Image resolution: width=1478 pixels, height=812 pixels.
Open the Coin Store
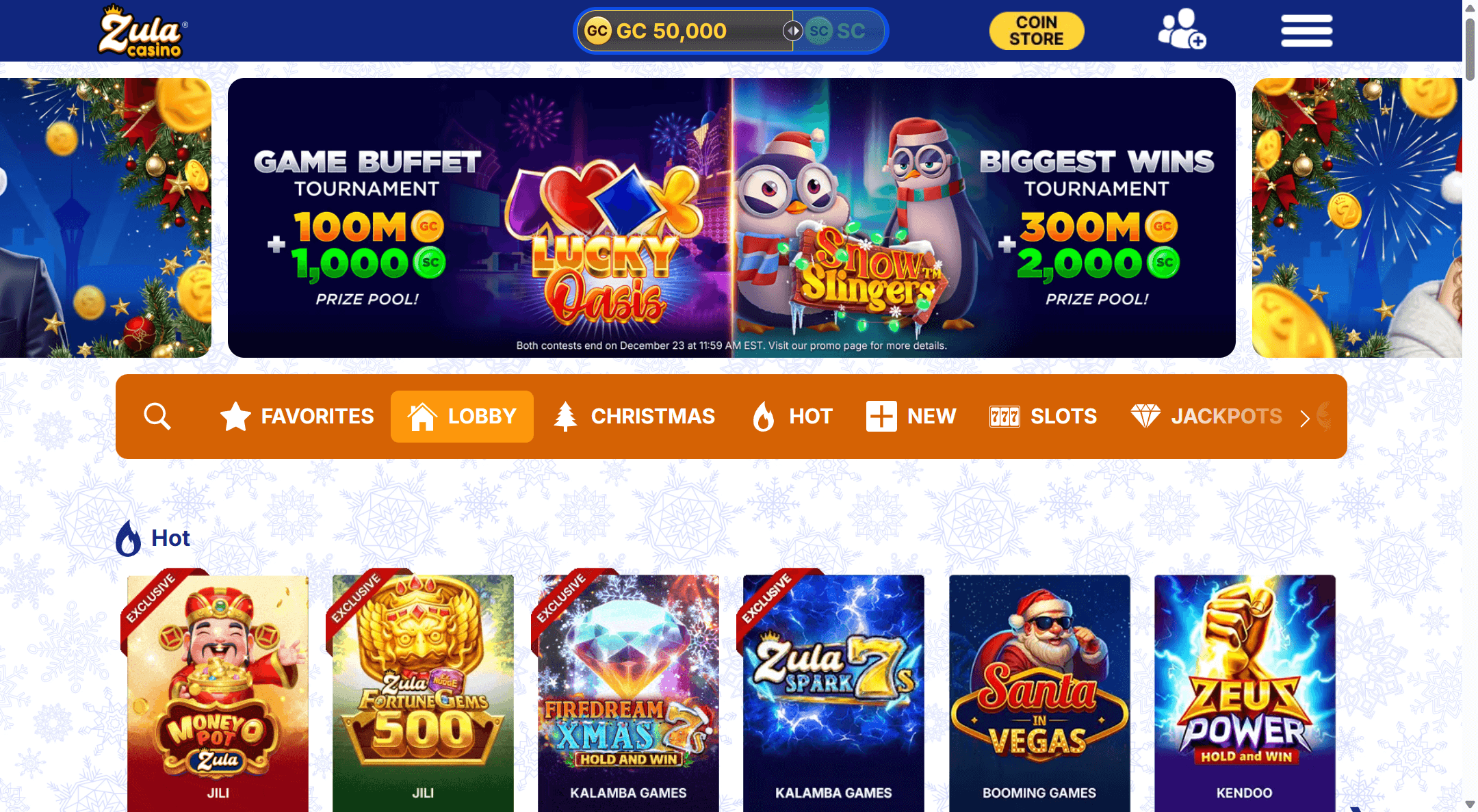pos(1037,31)
